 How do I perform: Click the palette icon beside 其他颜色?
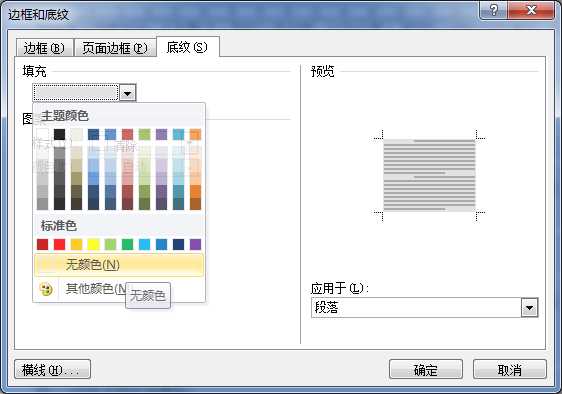click(x=46, y=289)
